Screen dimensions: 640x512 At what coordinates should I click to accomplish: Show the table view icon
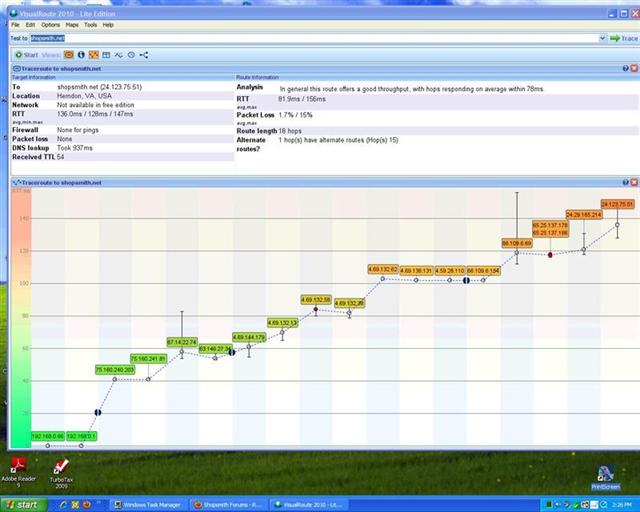pyautogui.click(x=106, y=55)
